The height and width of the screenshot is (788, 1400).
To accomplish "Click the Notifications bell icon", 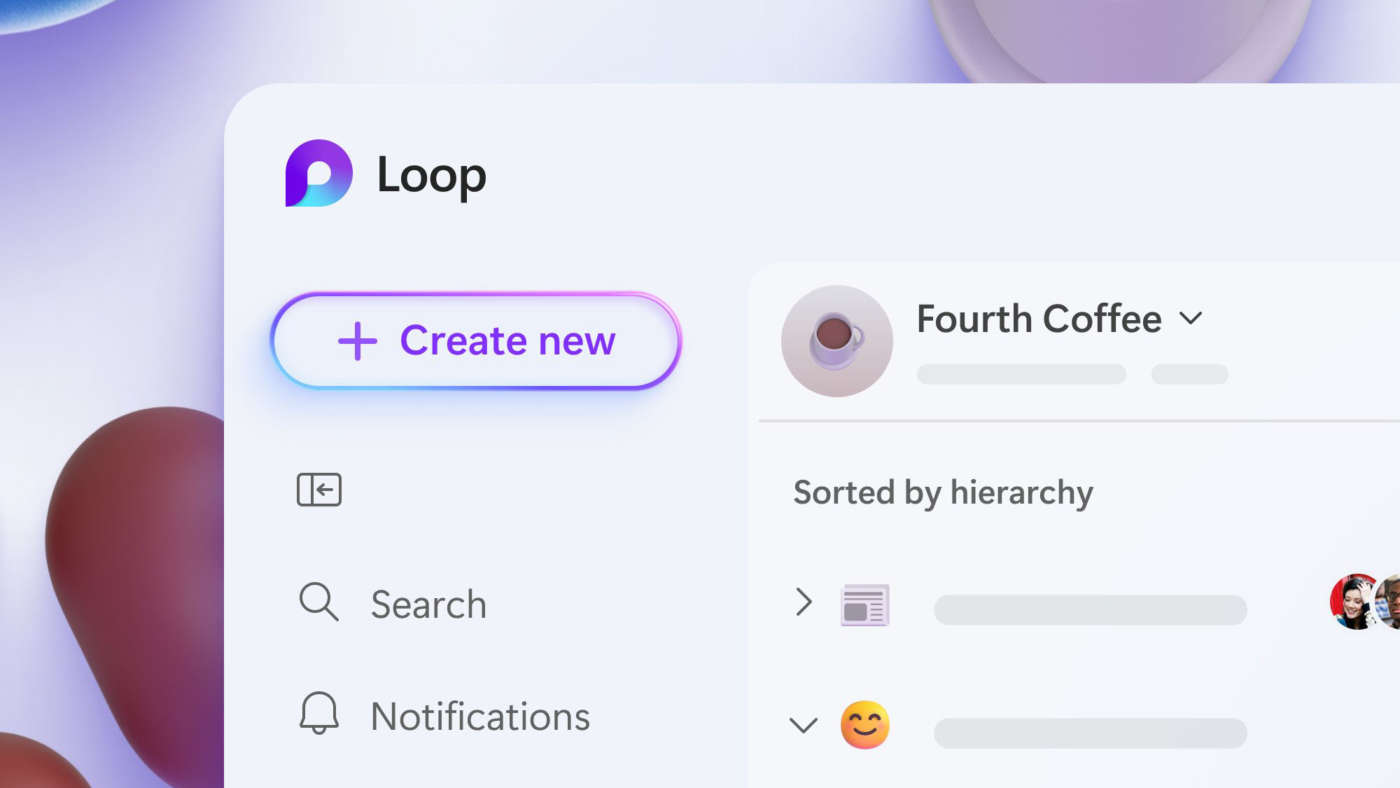I will coord(319,715).
